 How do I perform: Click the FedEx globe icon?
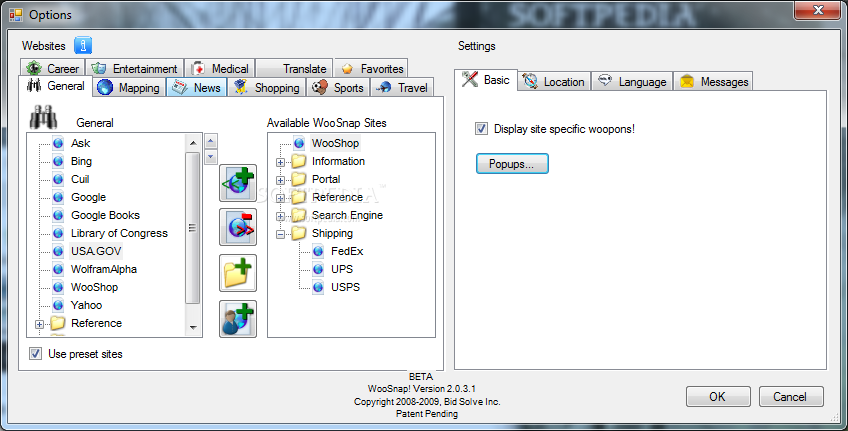pyautogui.click(x=318, y=251)
